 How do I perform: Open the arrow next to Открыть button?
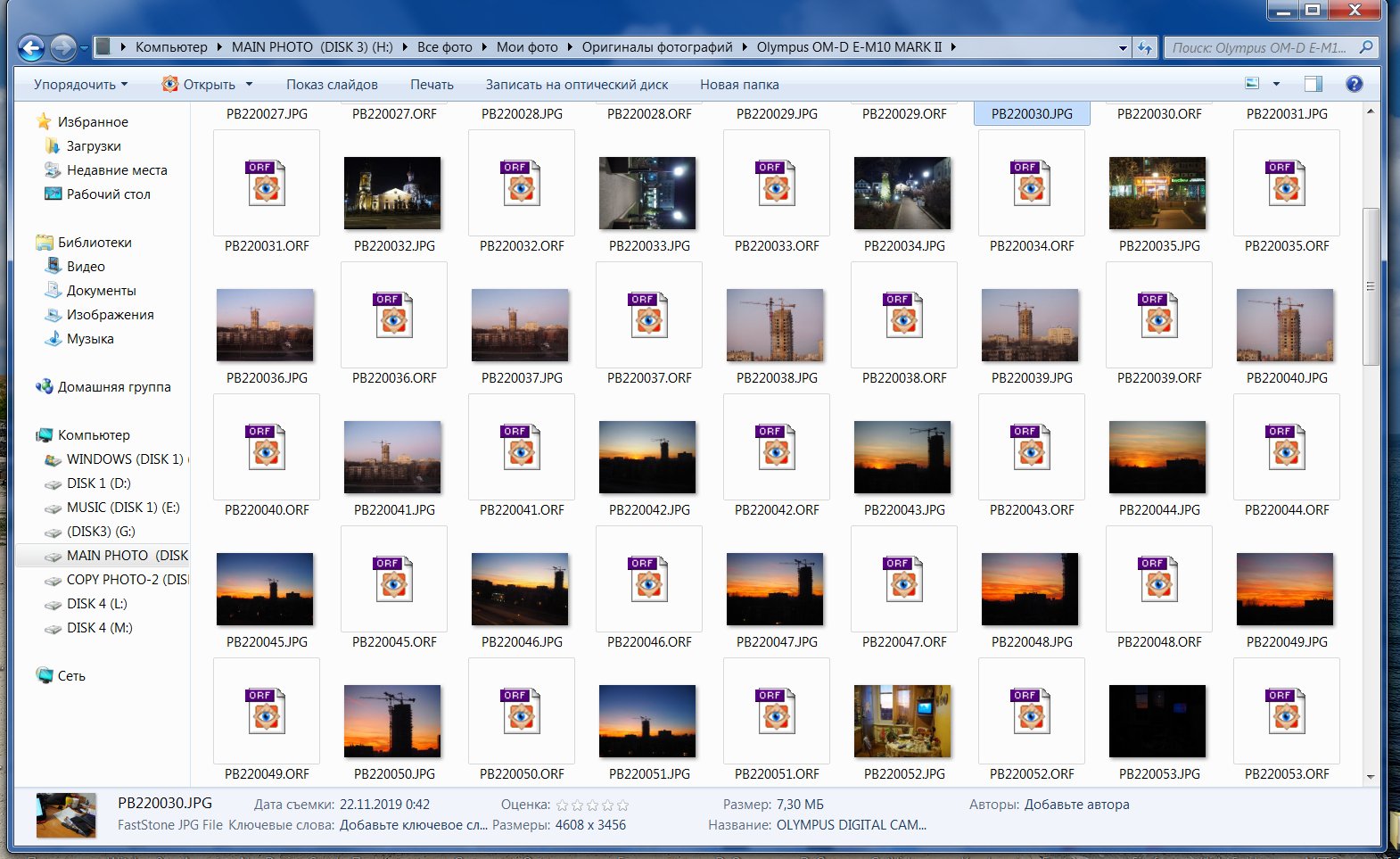tap(250, 85)
